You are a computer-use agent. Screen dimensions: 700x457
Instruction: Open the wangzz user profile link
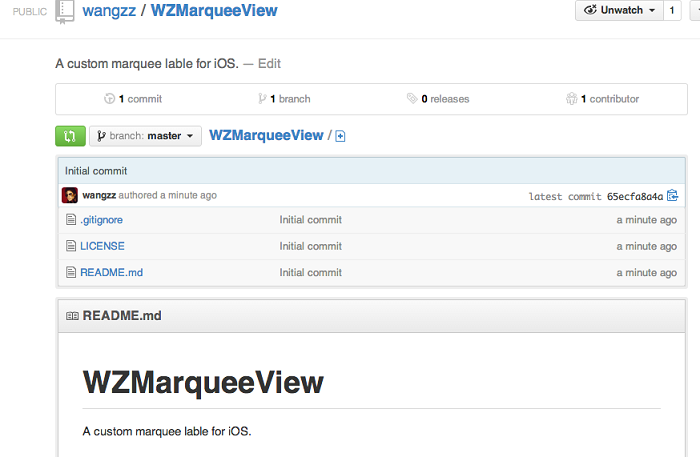click(x=109, y=10)
